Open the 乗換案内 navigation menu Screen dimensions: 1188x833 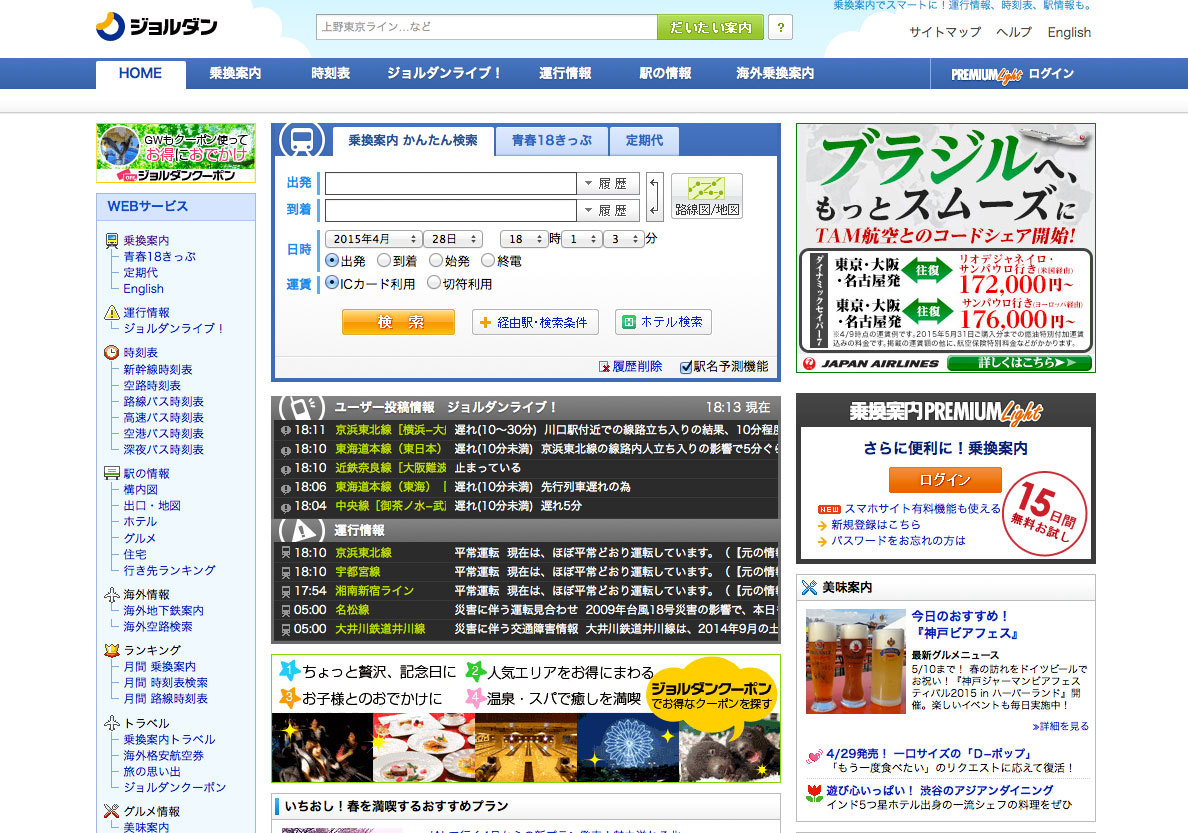pos(235,74)
